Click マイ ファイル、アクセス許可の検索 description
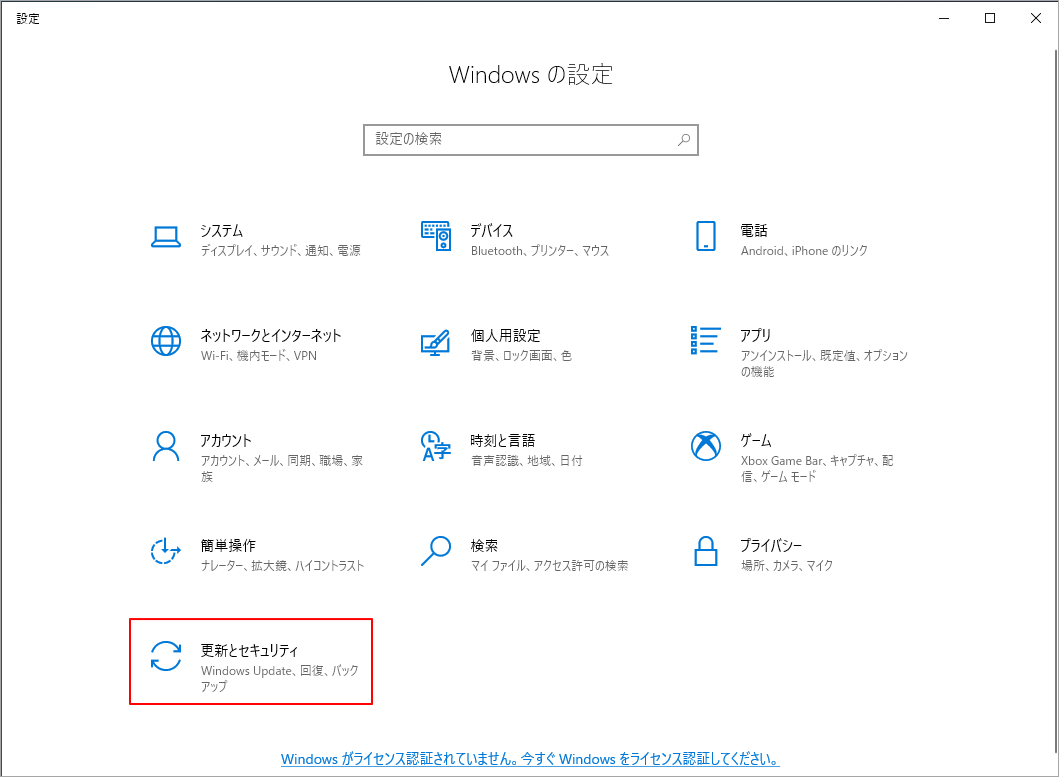1059x777 pixels. click(549, 566)
